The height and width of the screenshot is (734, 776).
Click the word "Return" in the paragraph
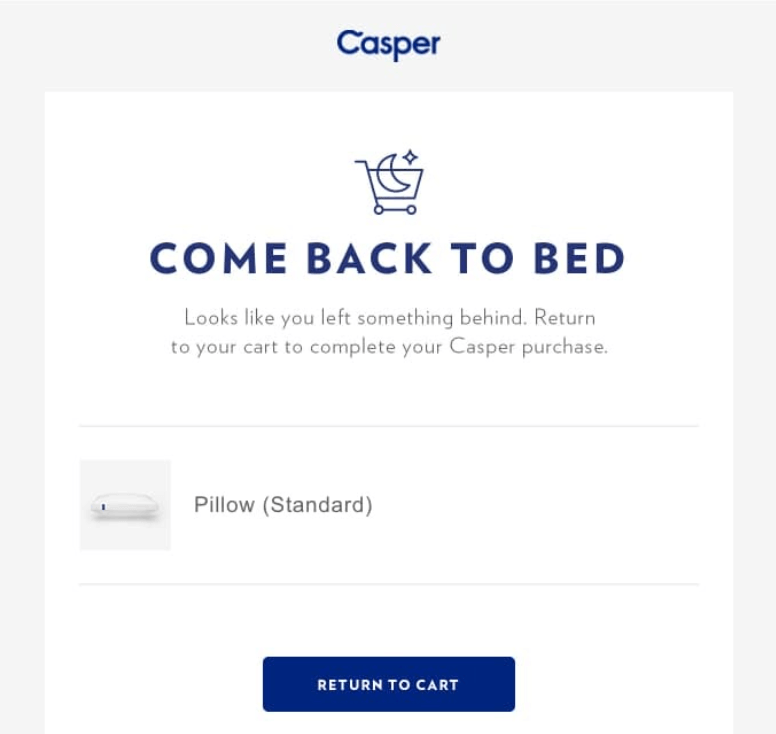coord(565,317)
